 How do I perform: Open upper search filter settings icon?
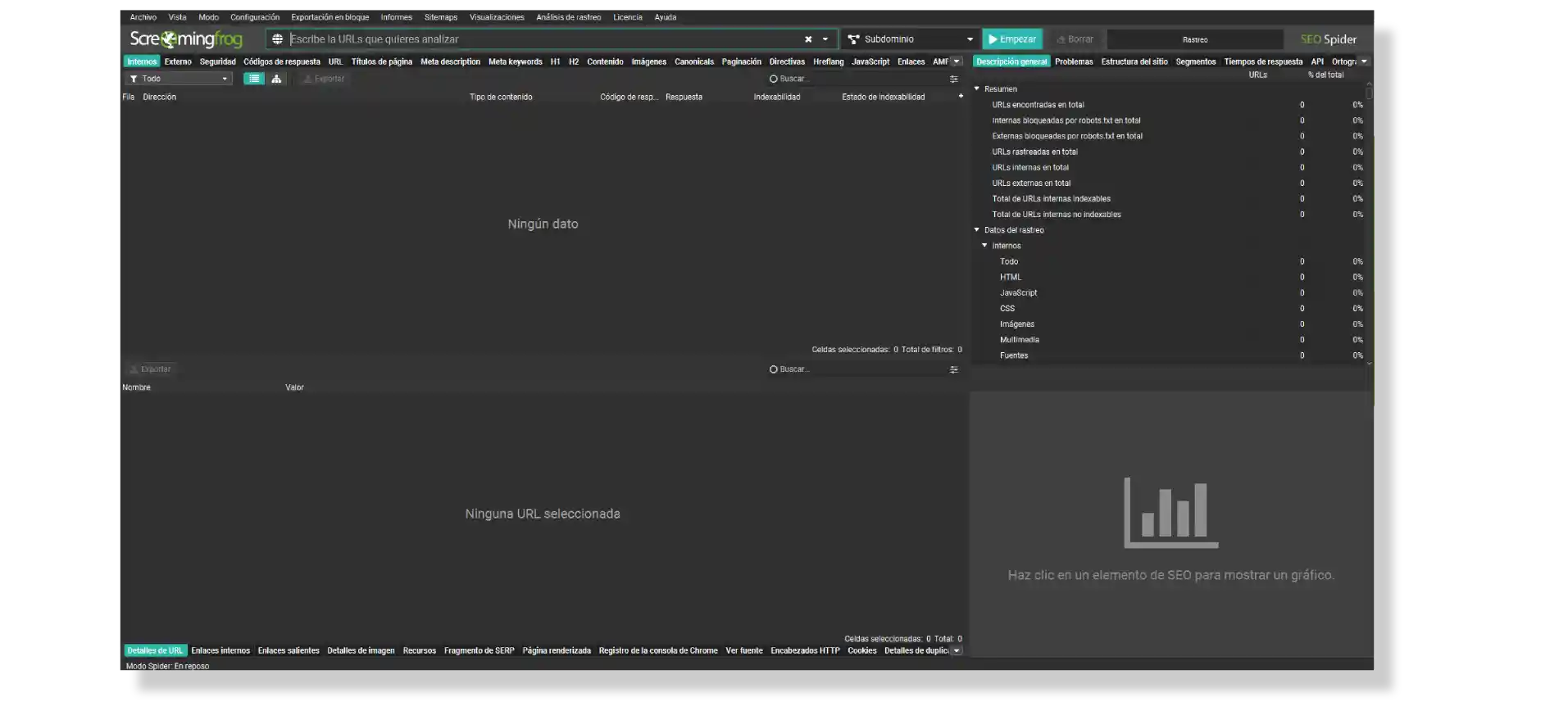pyautogui.click(x=953, y=79)
